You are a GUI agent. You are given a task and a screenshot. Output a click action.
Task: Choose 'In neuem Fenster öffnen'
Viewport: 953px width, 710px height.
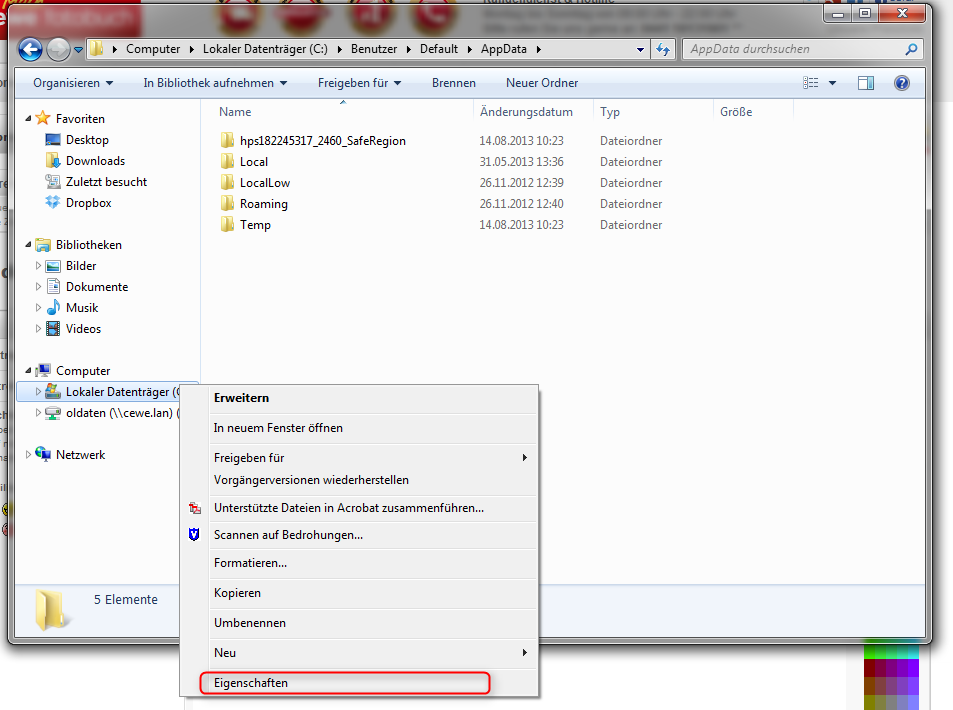point(278,428)
